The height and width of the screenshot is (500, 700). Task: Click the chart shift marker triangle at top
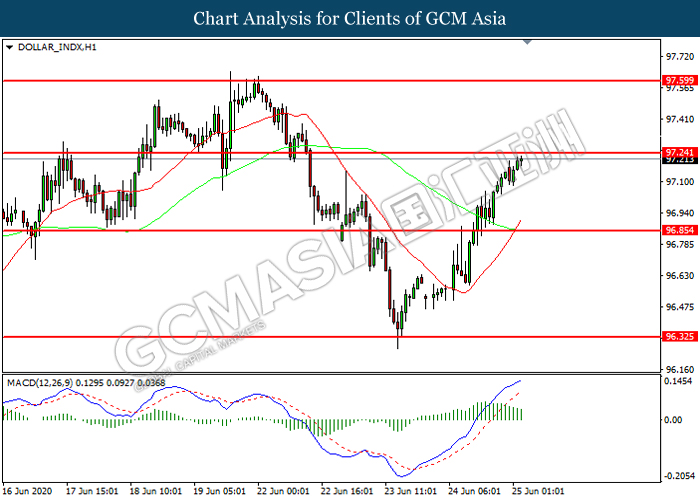[527, 42]
